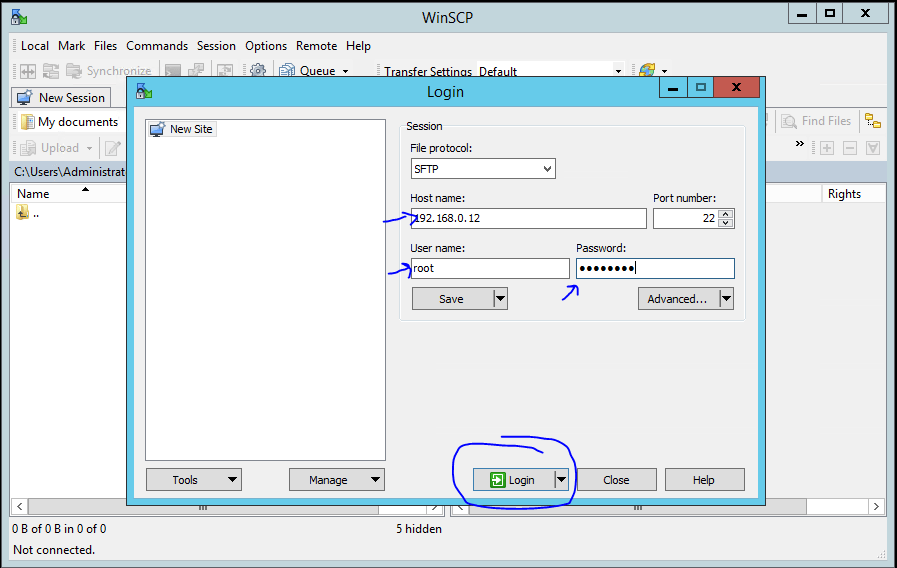Click the Queue toolbar icon

click(287, 71)
